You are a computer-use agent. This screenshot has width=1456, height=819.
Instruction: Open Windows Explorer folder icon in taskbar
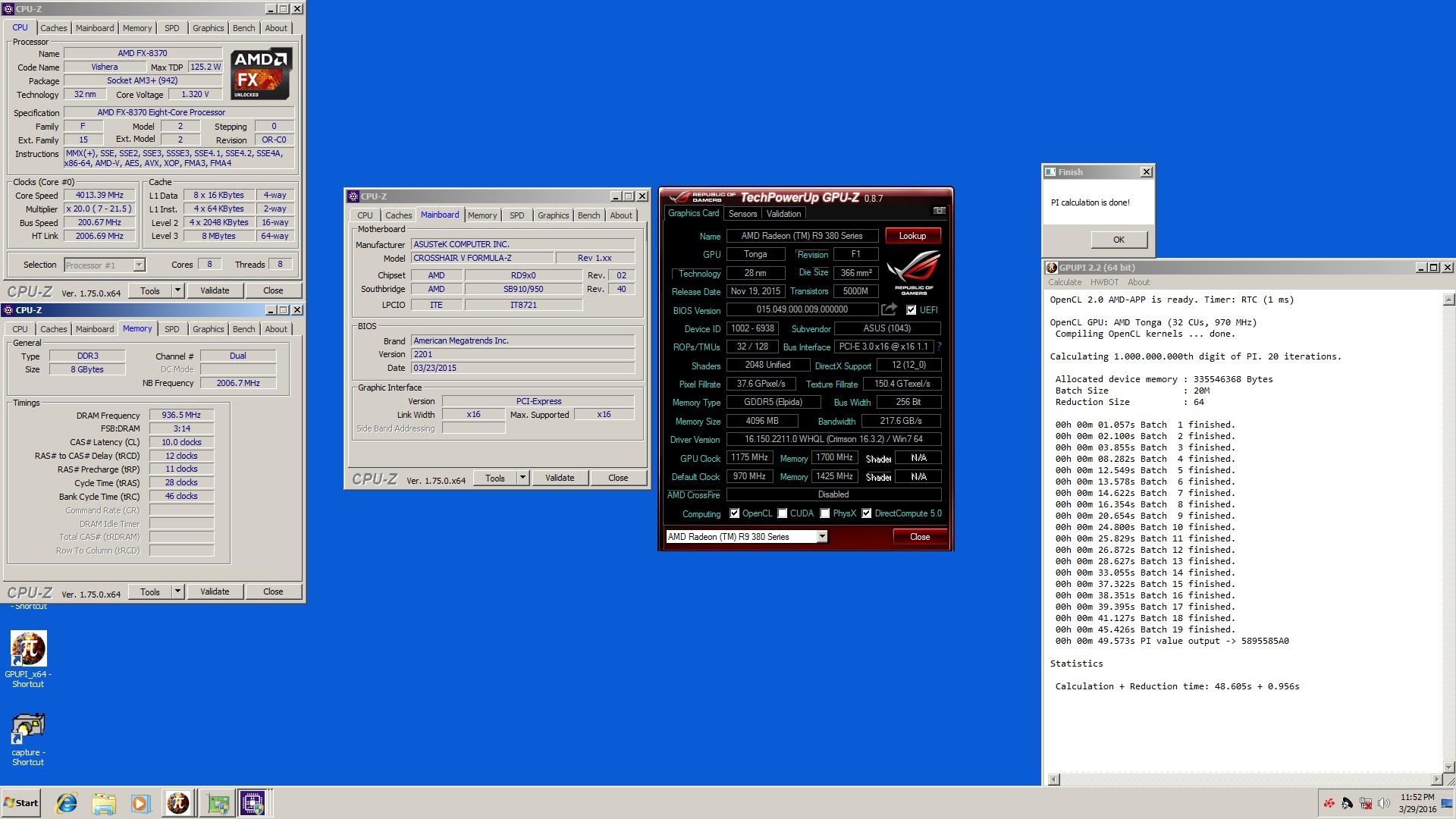[x=103, y=803]
